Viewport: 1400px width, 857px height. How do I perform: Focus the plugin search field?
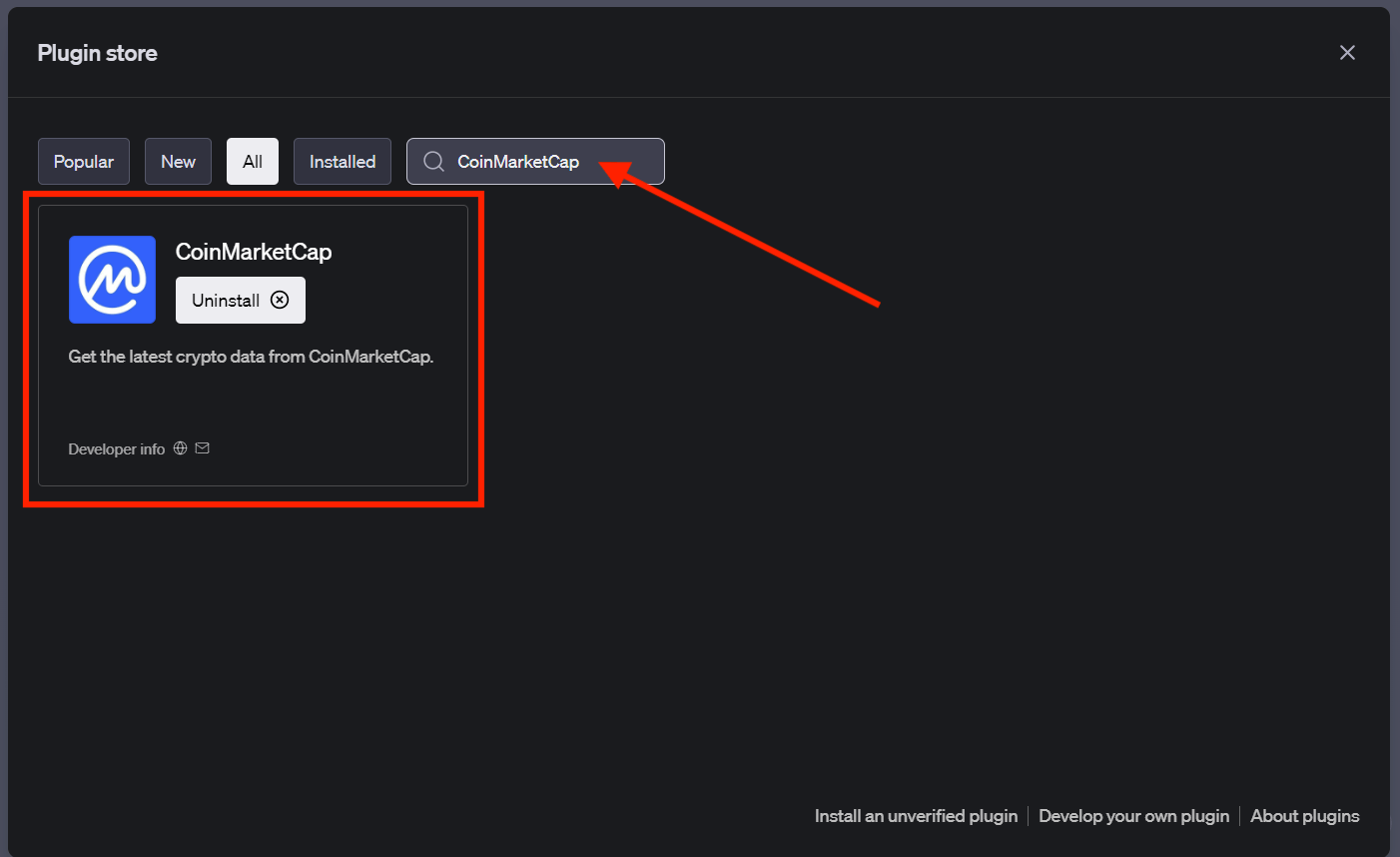[x=535, y=162]
